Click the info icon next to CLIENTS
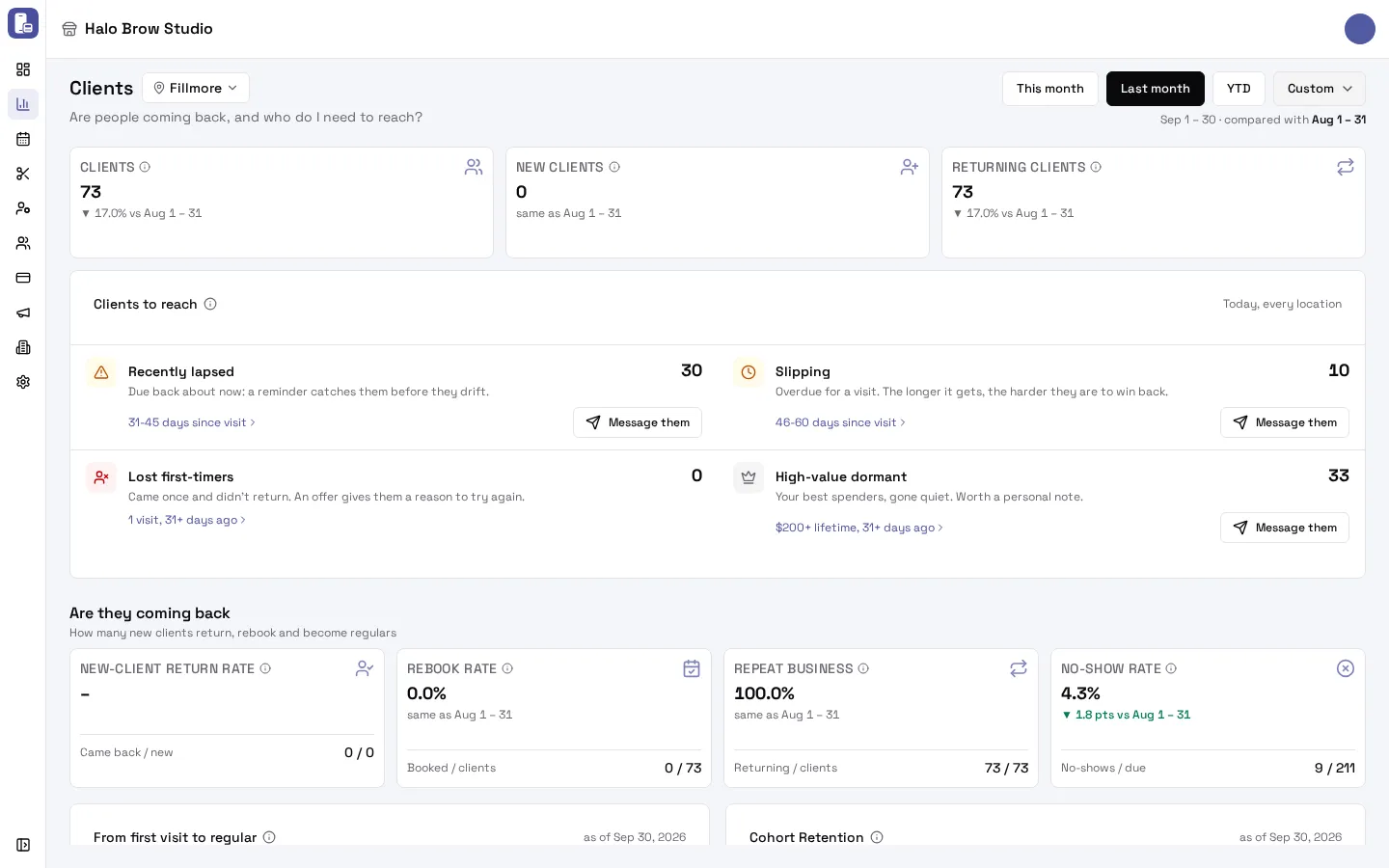This screenshot has height=868, width=1389. pos(145,167)
